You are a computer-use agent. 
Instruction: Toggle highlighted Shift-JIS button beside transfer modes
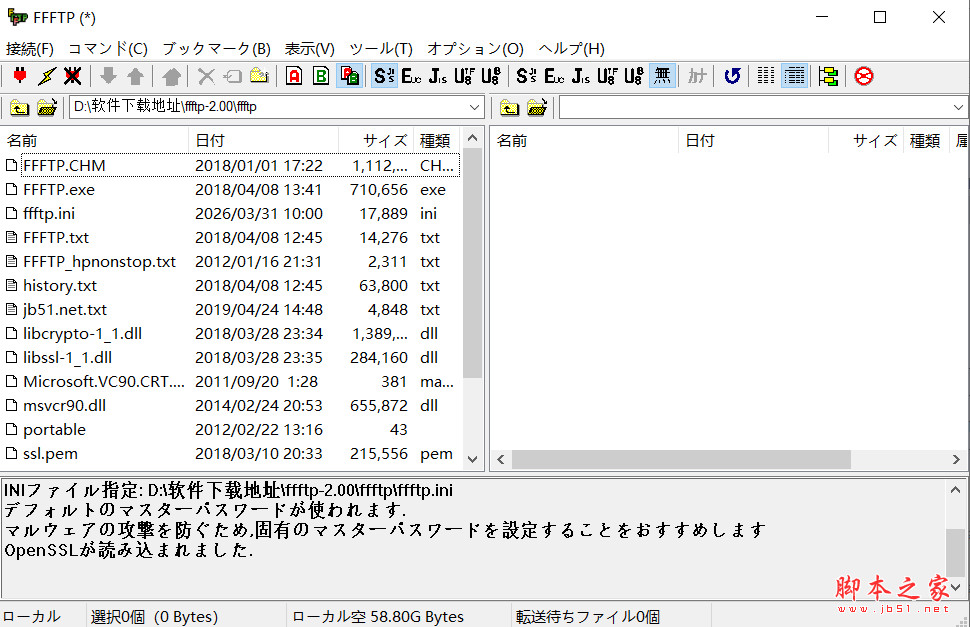[x=384, y=76]
